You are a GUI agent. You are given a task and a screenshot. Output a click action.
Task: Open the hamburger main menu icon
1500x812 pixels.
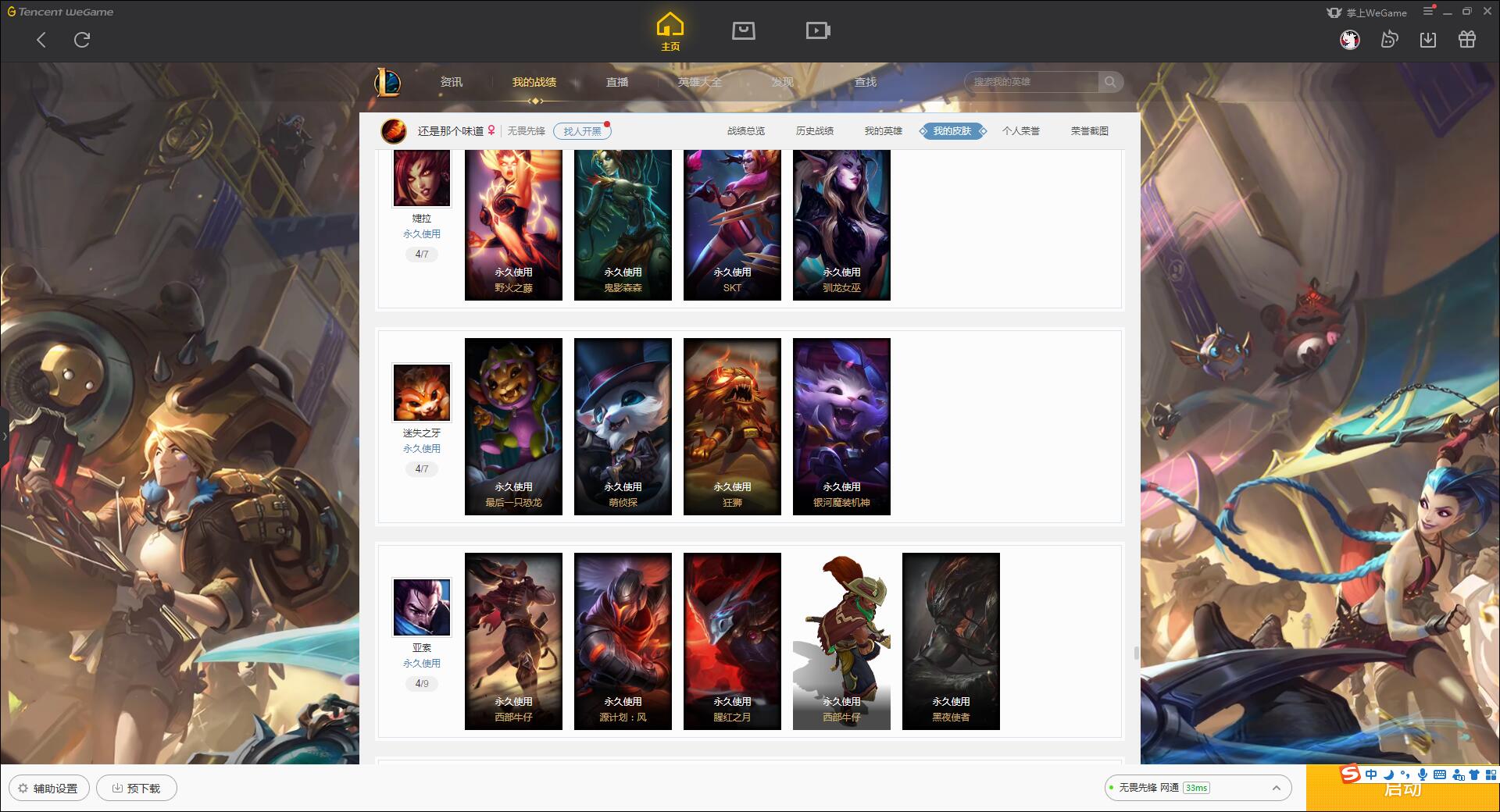pos(1428,12)
